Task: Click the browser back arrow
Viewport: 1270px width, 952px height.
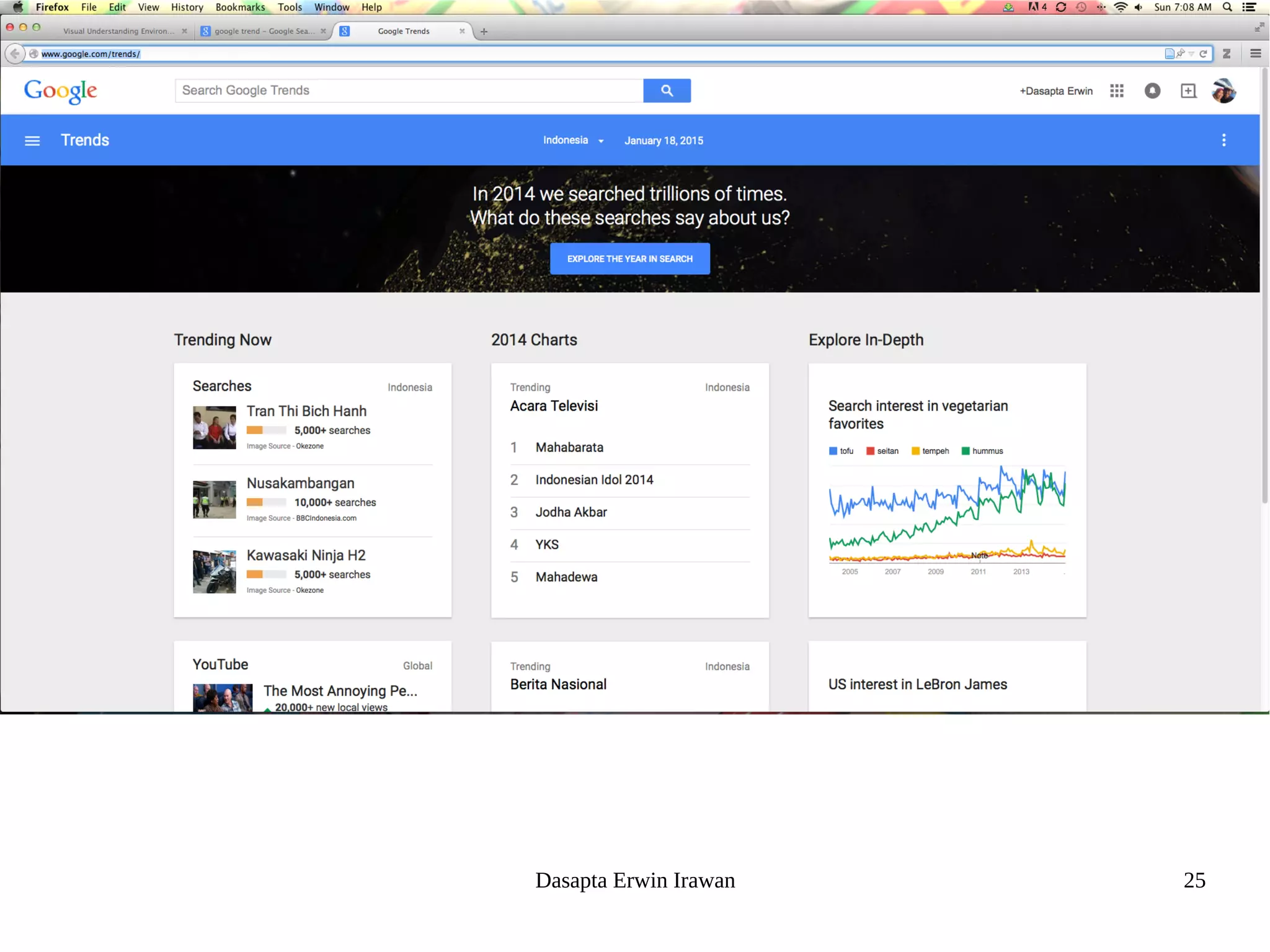Action: coord(15,54)
